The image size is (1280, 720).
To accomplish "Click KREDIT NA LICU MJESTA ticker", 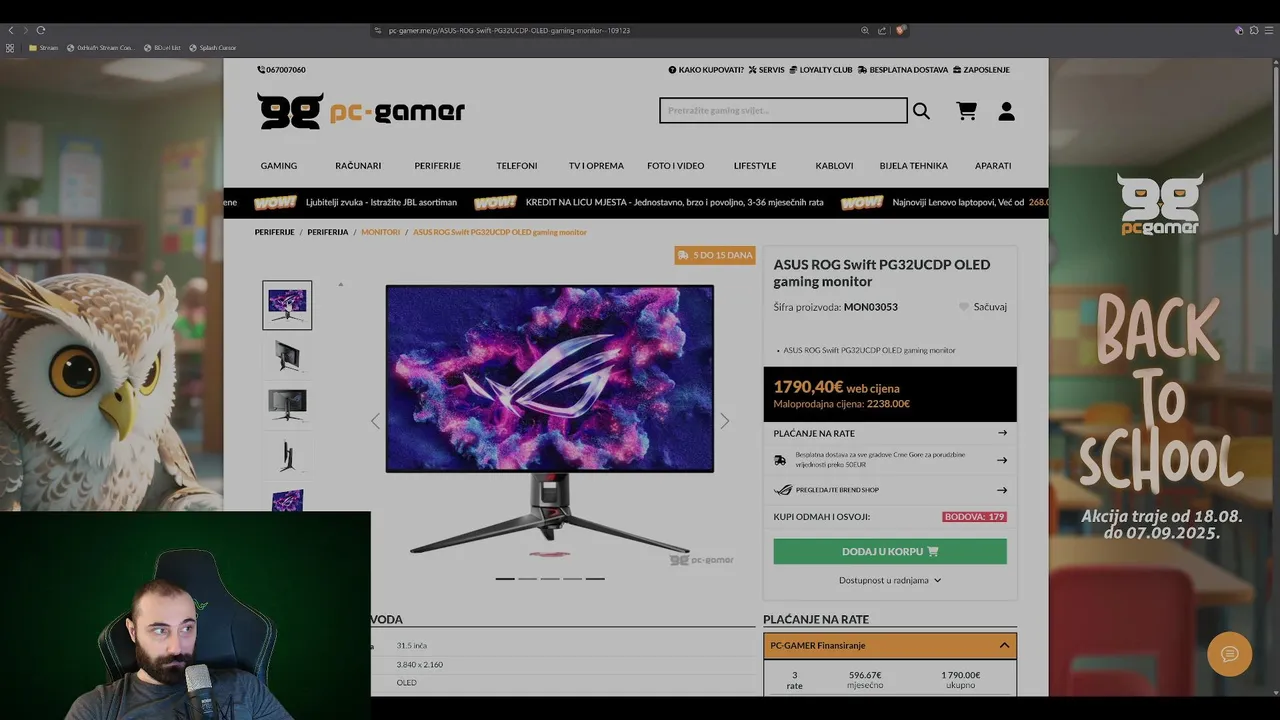I will click(675, 202).
